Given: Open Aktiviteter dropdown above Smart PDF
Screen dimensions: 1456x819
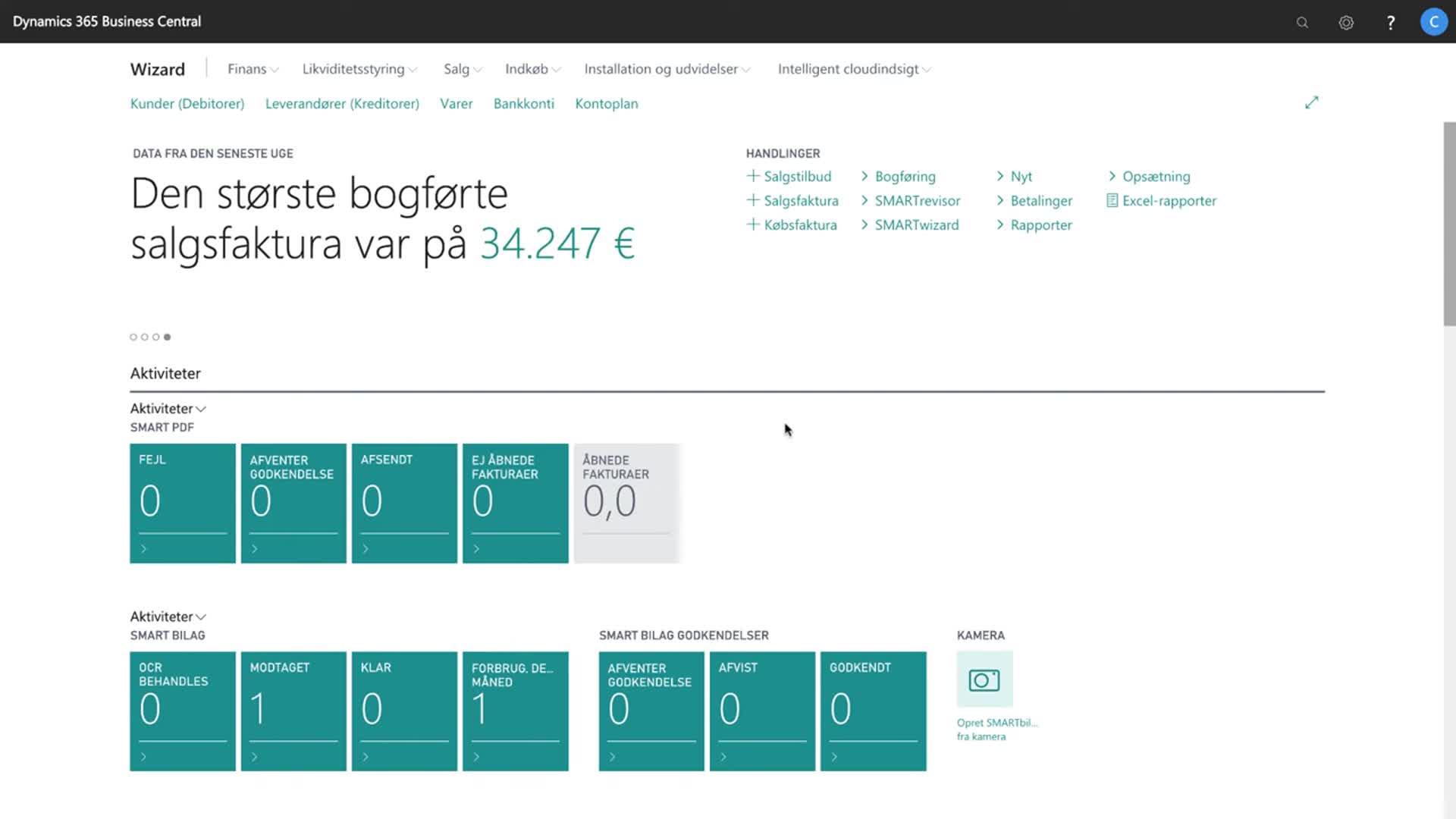Looking at the screenshot, I should 168,409.
